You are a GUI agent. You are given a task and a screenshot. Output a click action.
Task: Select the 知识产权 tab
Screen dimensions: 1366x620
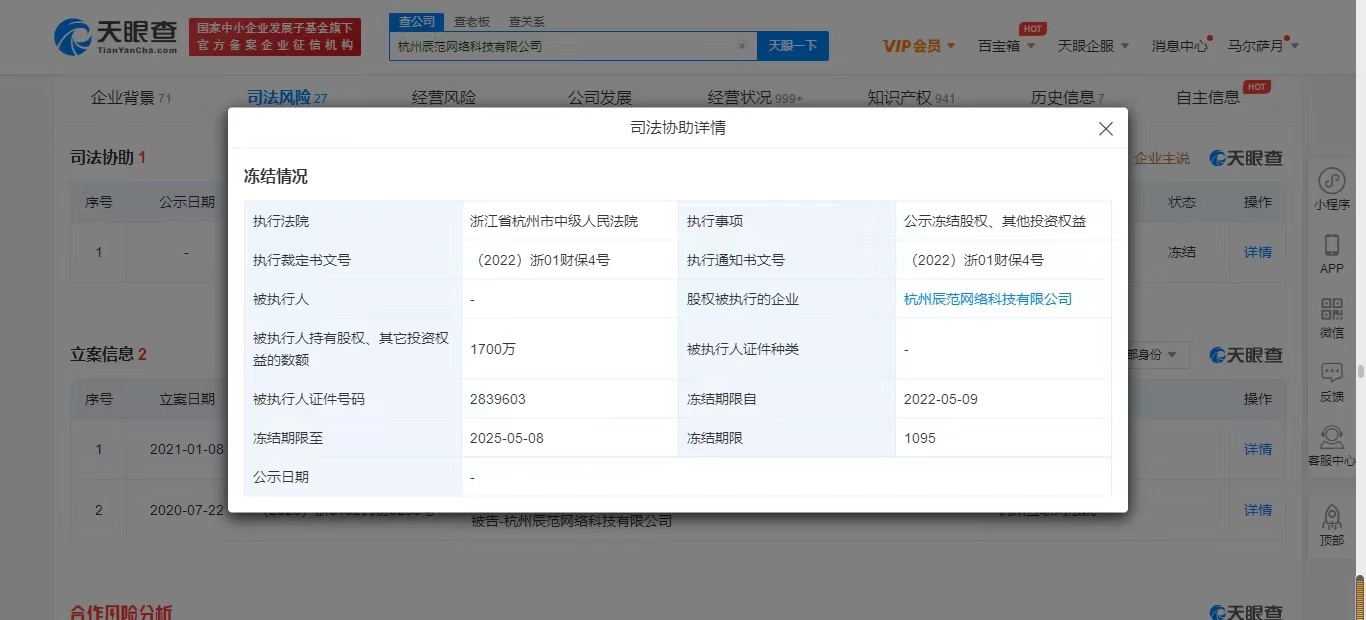tap(911, 97)
